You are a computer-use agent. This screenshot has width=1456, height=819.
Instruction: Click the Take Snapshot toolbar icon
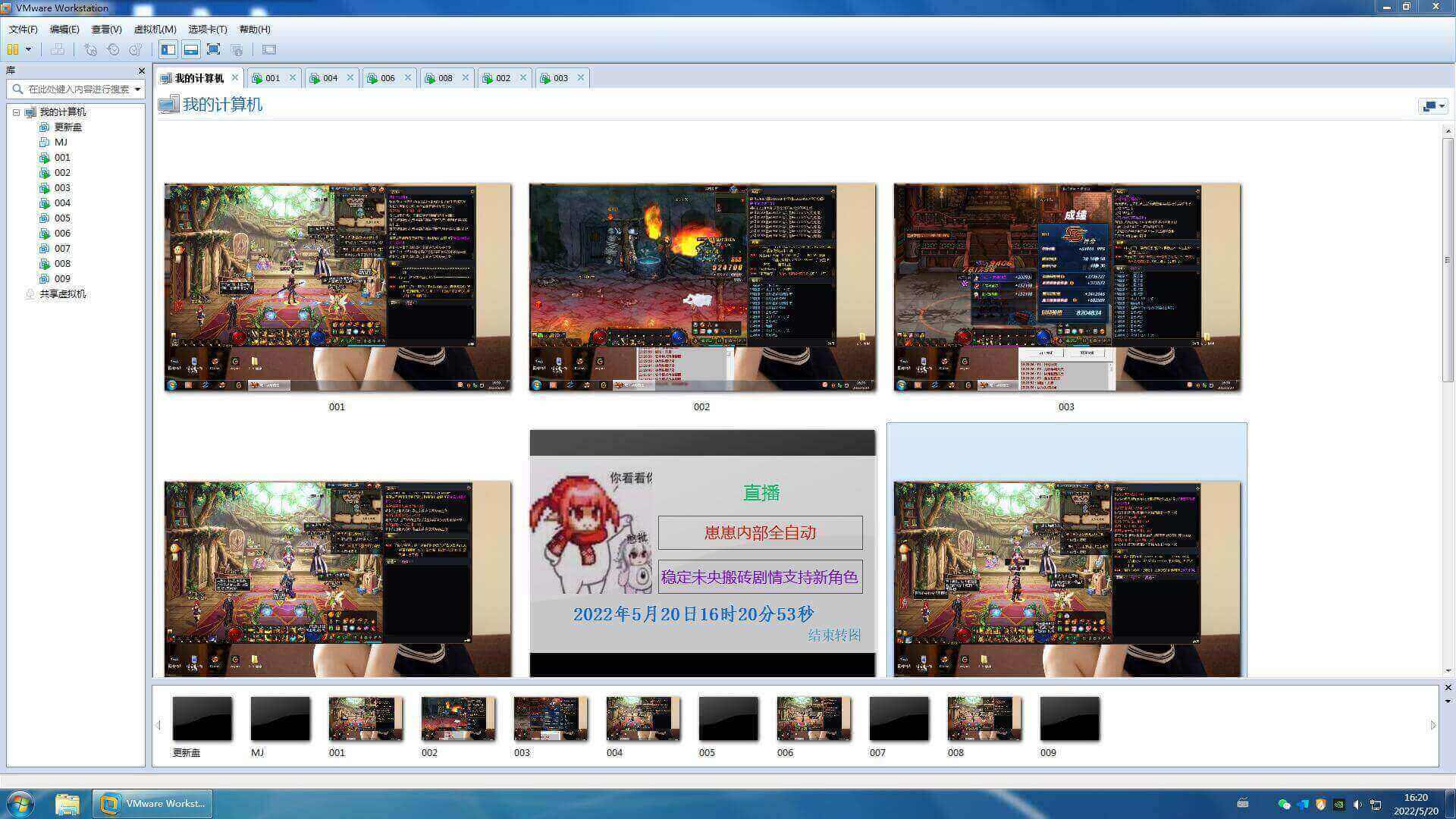coord(90,49)
